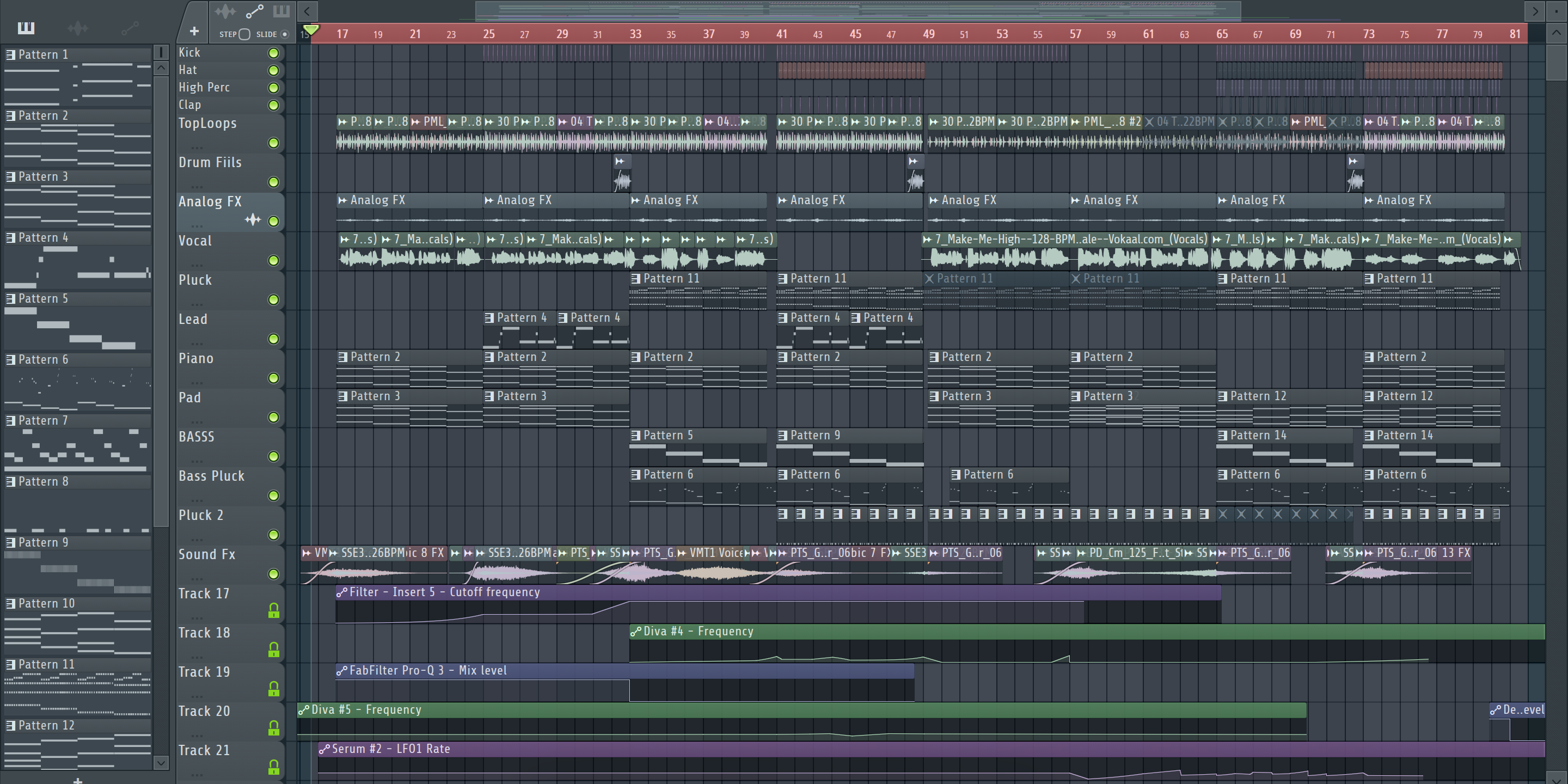The image size is (1568, 784).
Task: Click the lock icon on Track 20
Action: click(x=274, y=727)
